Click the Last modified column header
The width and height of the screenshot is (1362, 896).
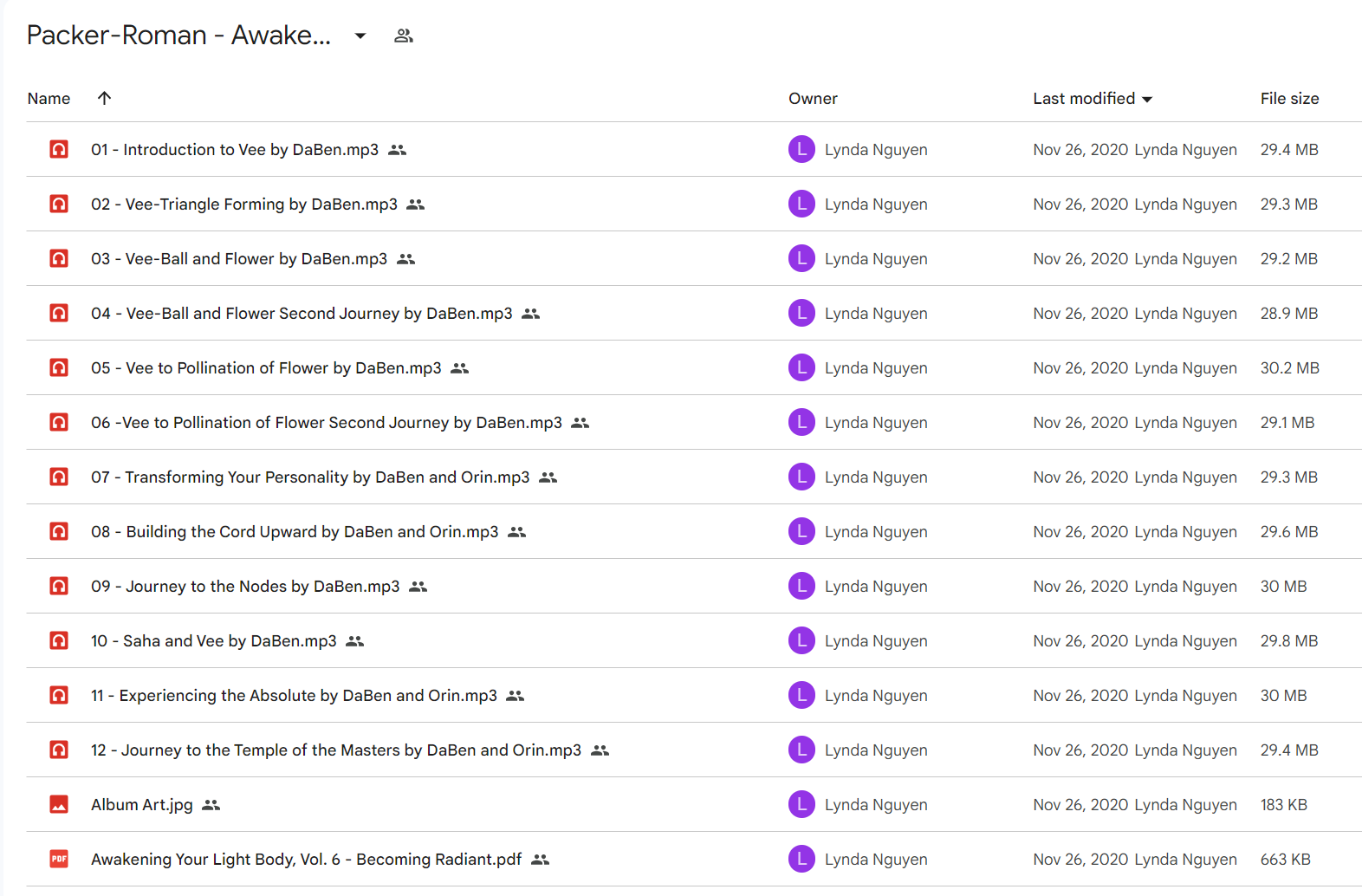point(1084,99)
